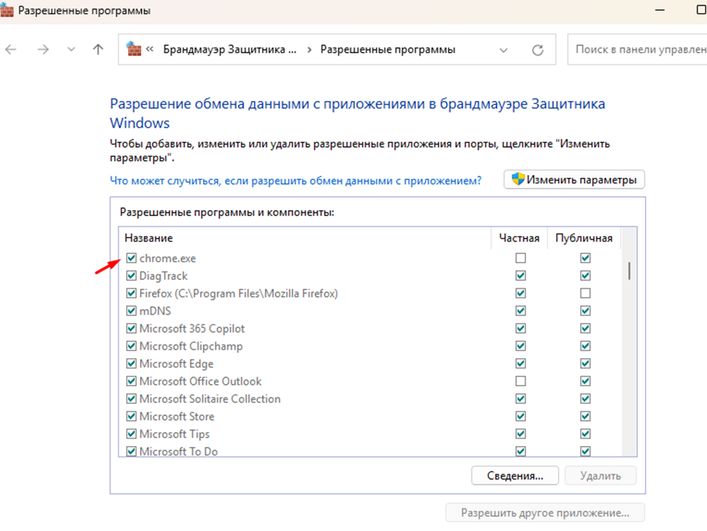
Task: Go up one level arrow
Action: (x=98, y=49)
